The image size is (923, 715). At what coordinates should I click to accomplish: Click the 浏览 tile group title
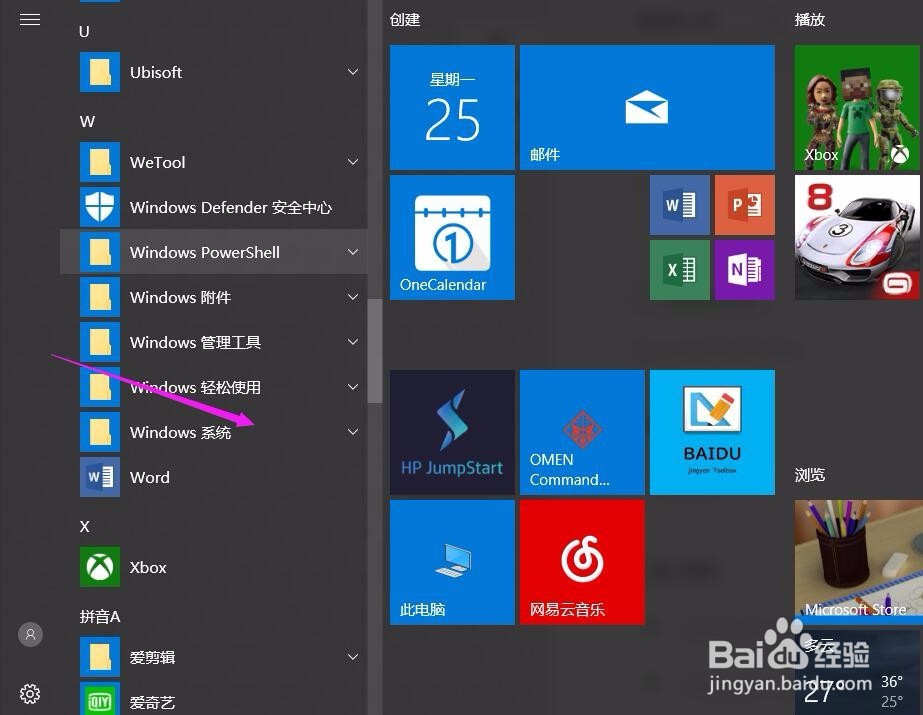pyautogui.click(x=809, y=474)
